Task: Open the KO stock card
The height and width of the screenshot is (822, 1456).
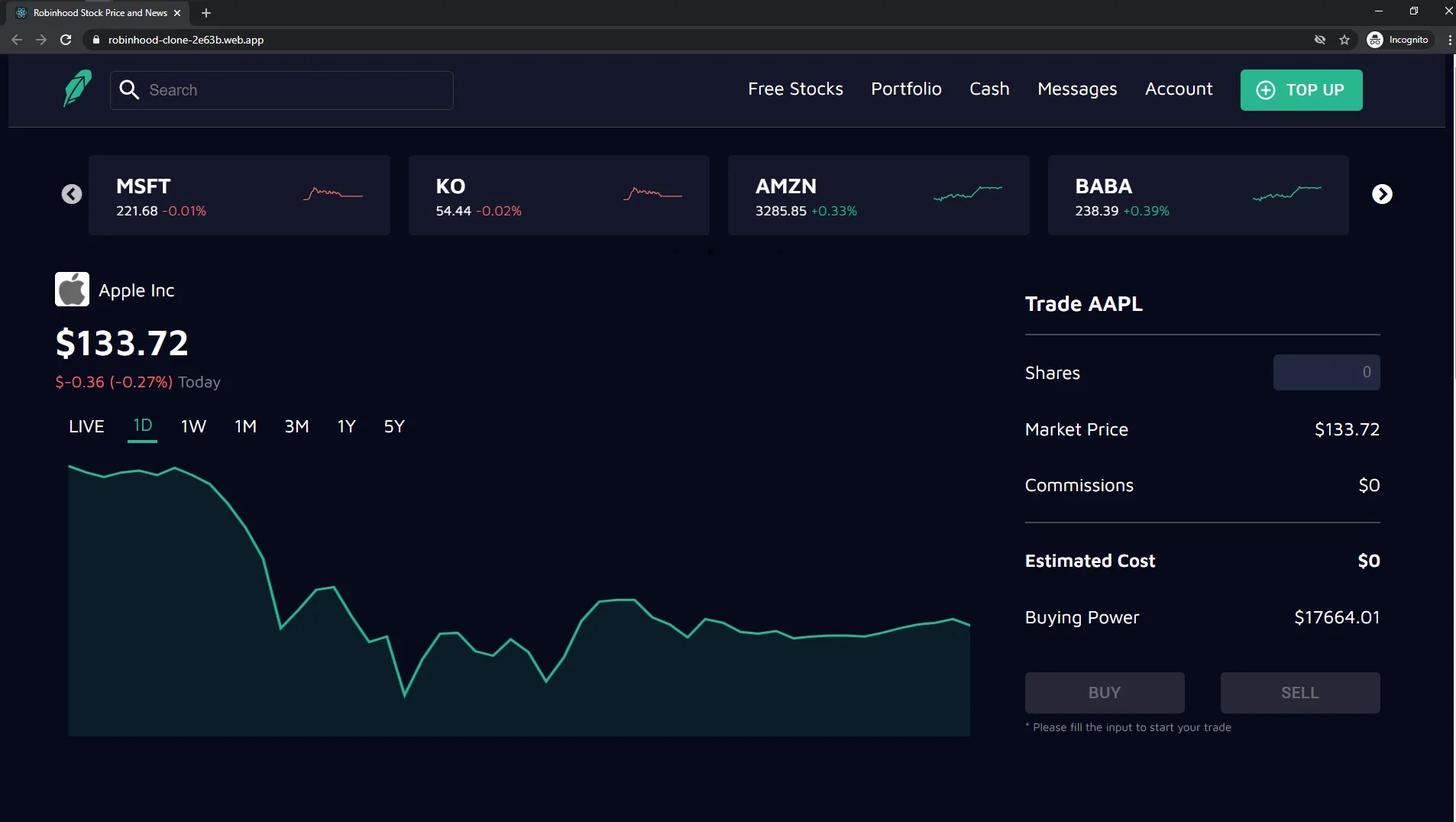Action: pos(559,195)
